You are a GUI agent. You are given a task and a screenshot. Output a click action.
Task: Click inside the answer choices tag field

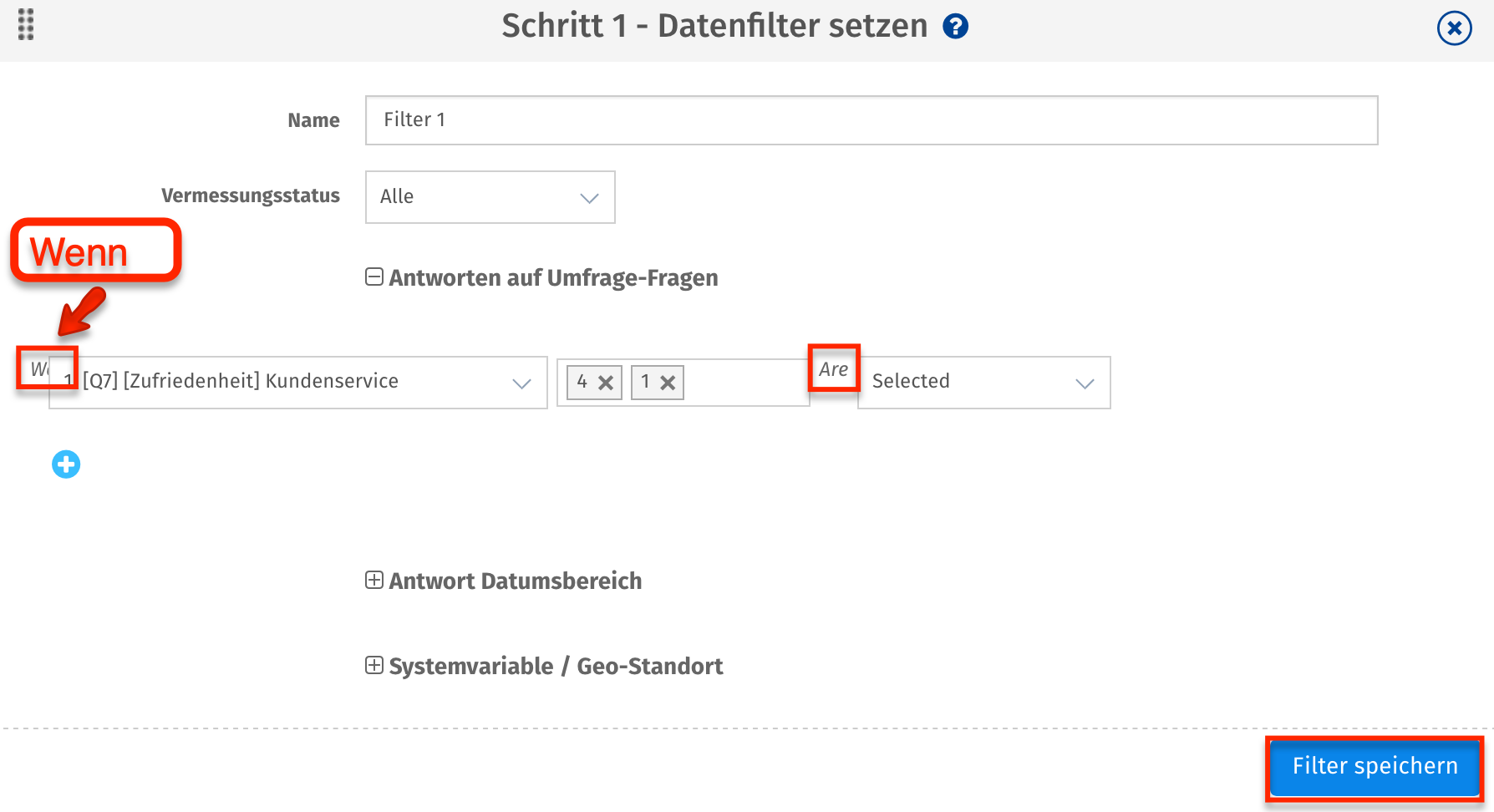coord(744,383)
